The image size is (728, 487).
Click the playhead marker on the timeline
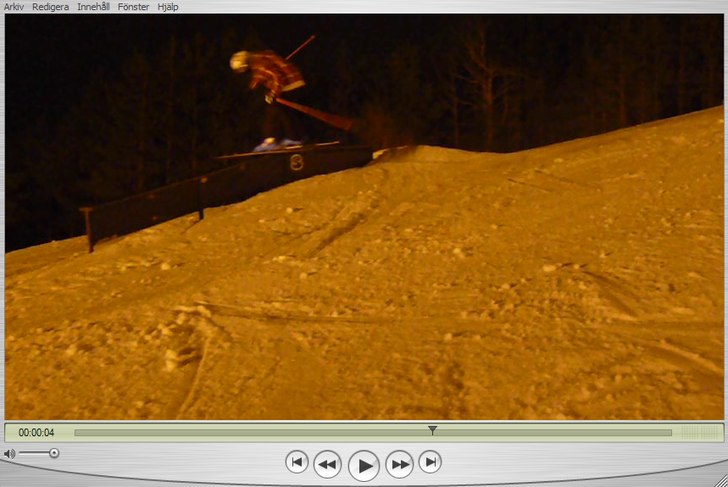[432, 430]
